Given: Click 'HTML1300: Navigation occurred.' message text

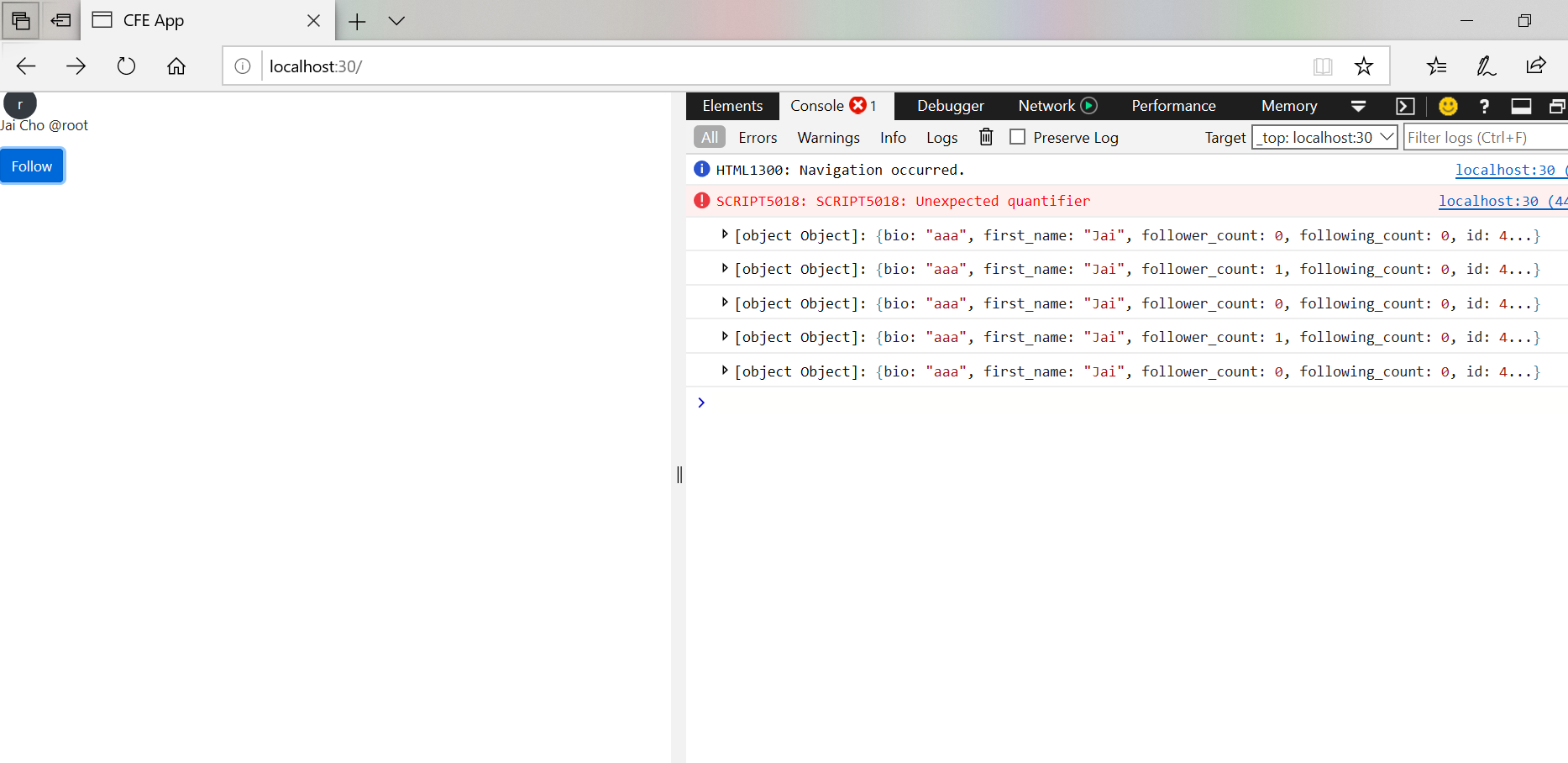Looking at the screenshot, I should click(x=840, y=170).
